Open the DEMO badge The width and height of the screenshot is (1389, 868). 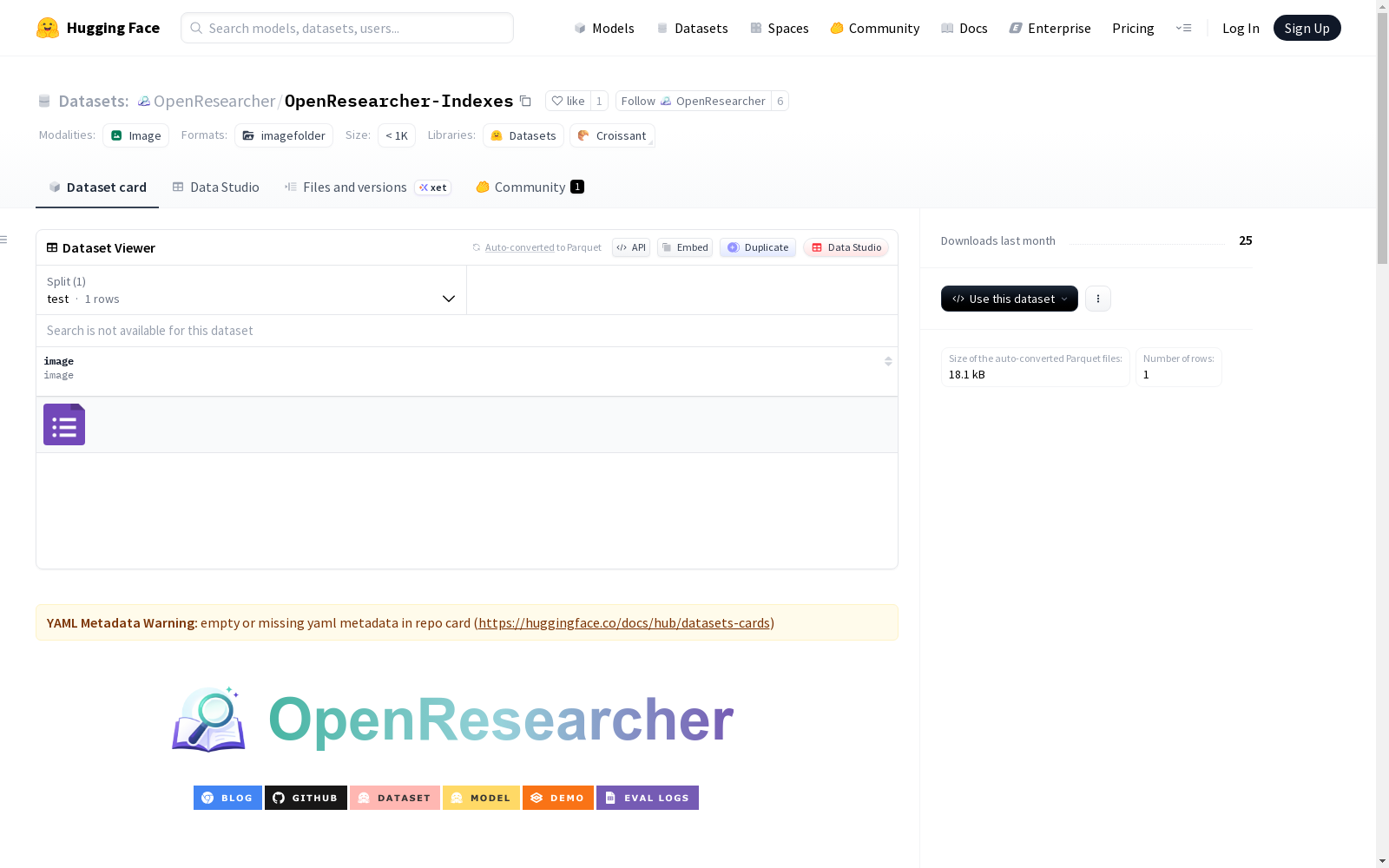coord(558,798)
